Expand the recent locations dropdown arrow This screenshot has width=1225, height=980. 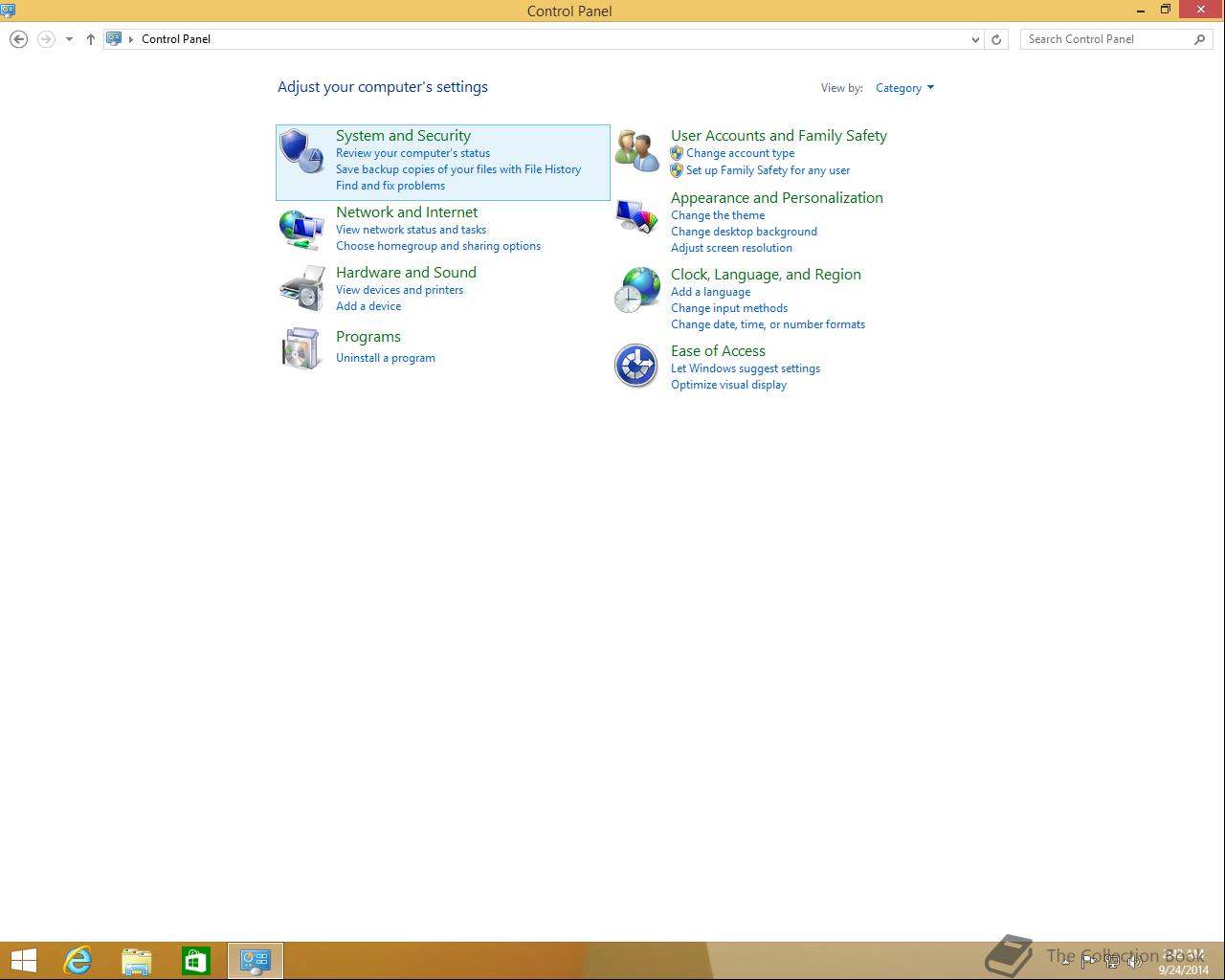point(69,39)
